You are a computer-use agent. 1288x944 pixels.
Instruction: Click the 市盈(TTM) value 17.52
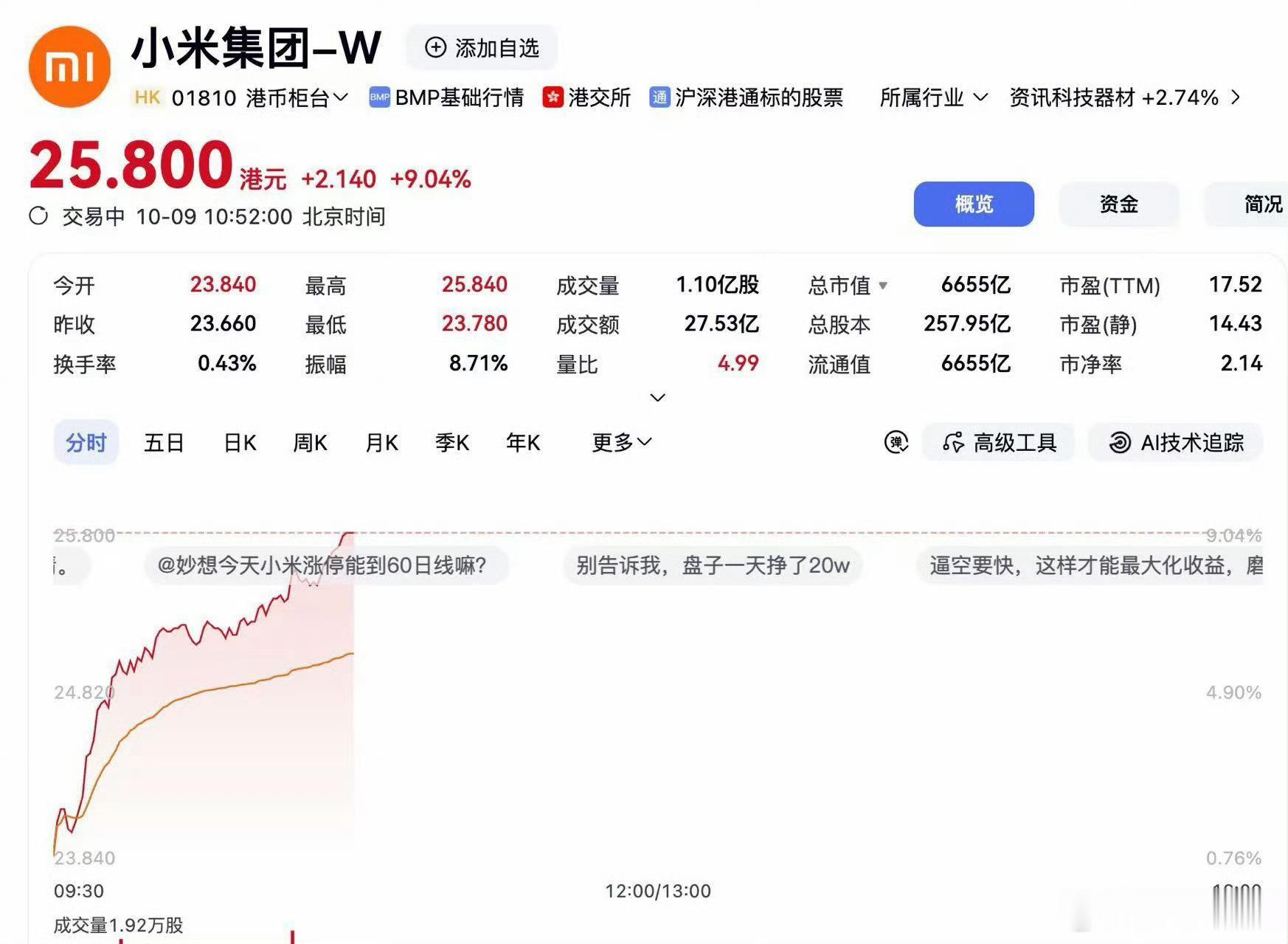[x=1235, y=284]
